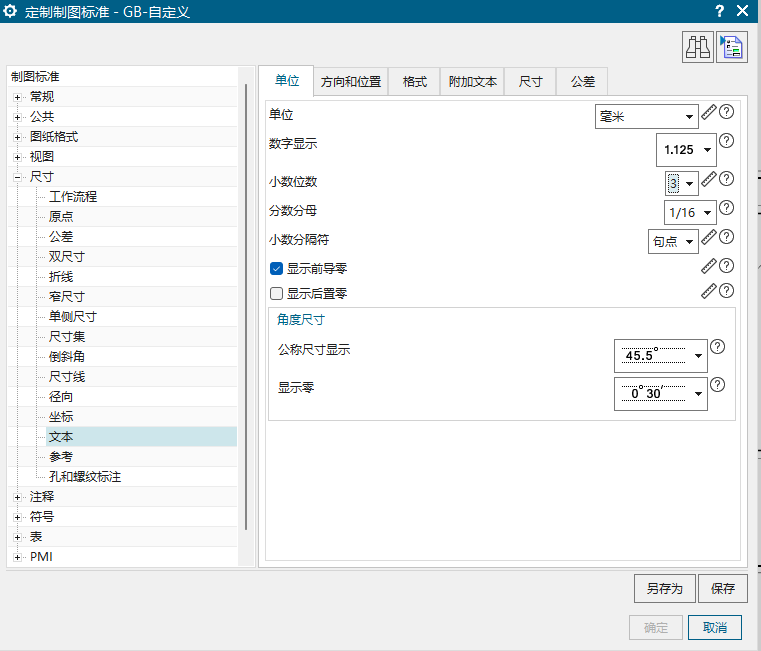Screen dimensions: 761x651
Task: Click help icon for 数字显示 row
Action: coord(726,141)
